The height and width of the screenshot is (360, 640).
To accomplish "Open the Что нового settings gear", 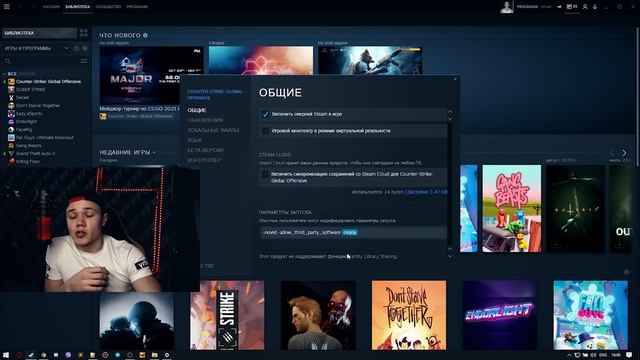I will [x=145, y=36].
